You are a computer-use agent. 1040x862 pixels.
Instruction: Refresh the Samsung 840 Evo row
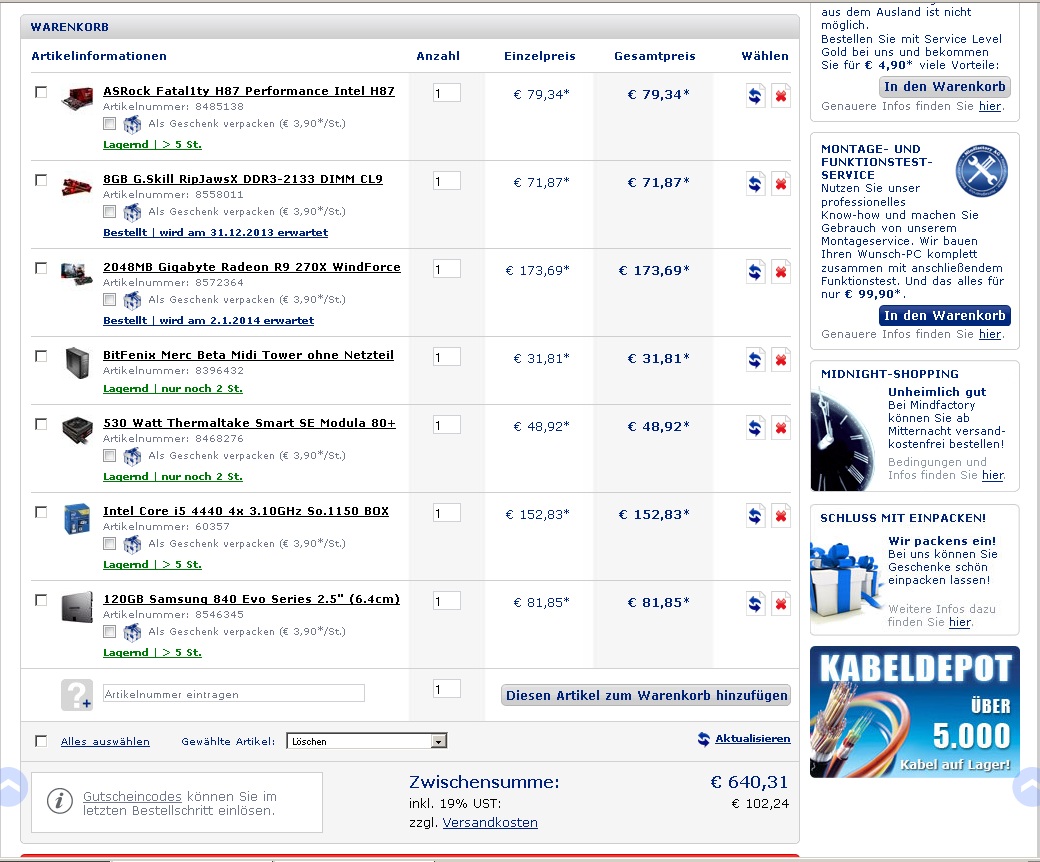755,604
